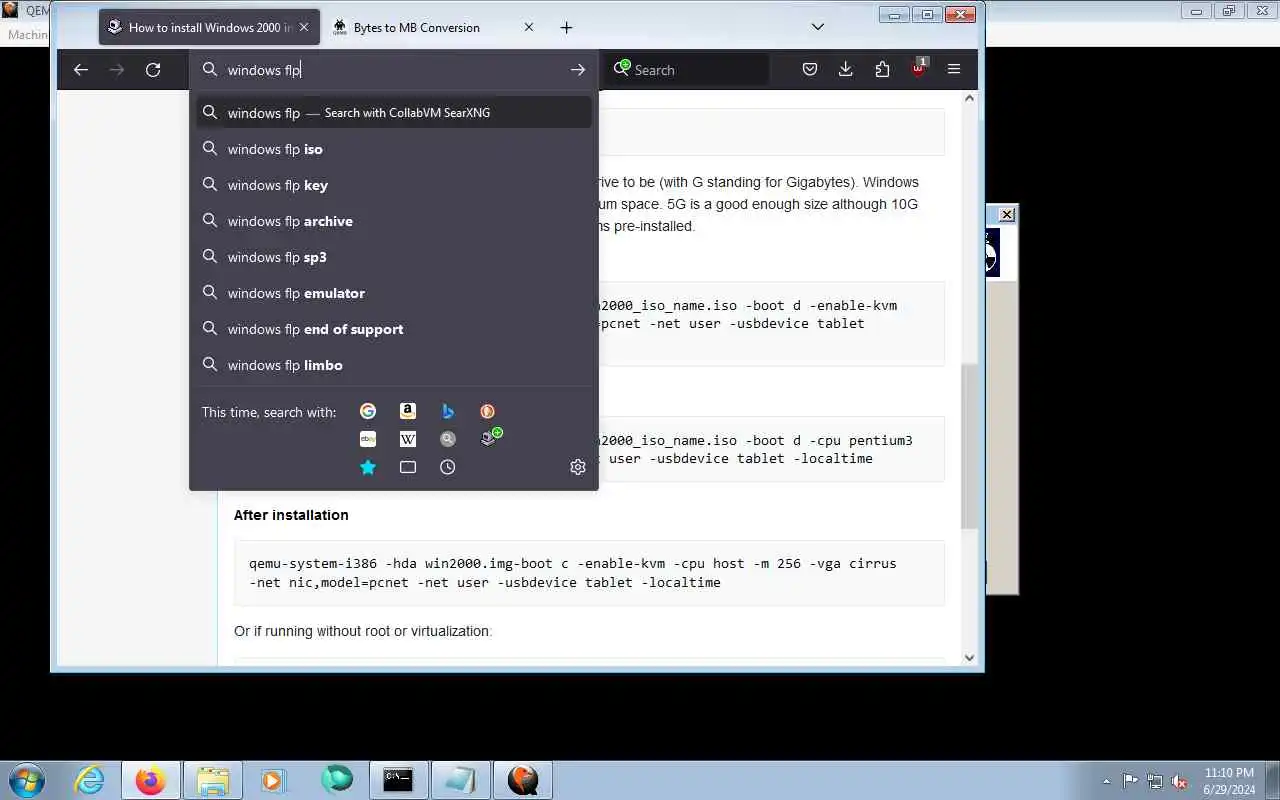Close the Bytes to MB Conversion tab
The image size is (1280, 800).
(x=529, y=27)
